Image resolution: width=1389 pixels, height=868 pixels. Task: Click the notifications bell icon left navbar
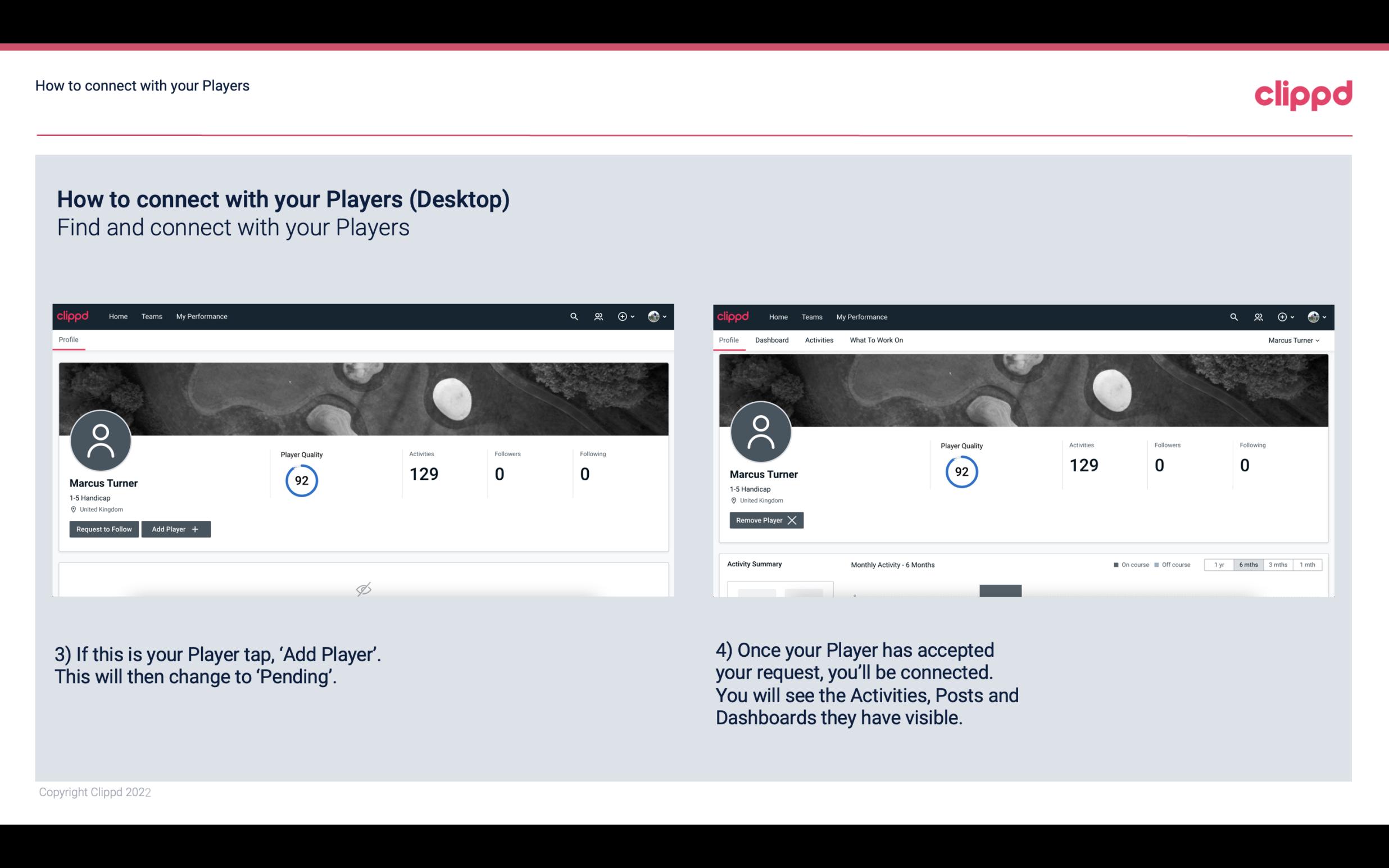point(597,316)
